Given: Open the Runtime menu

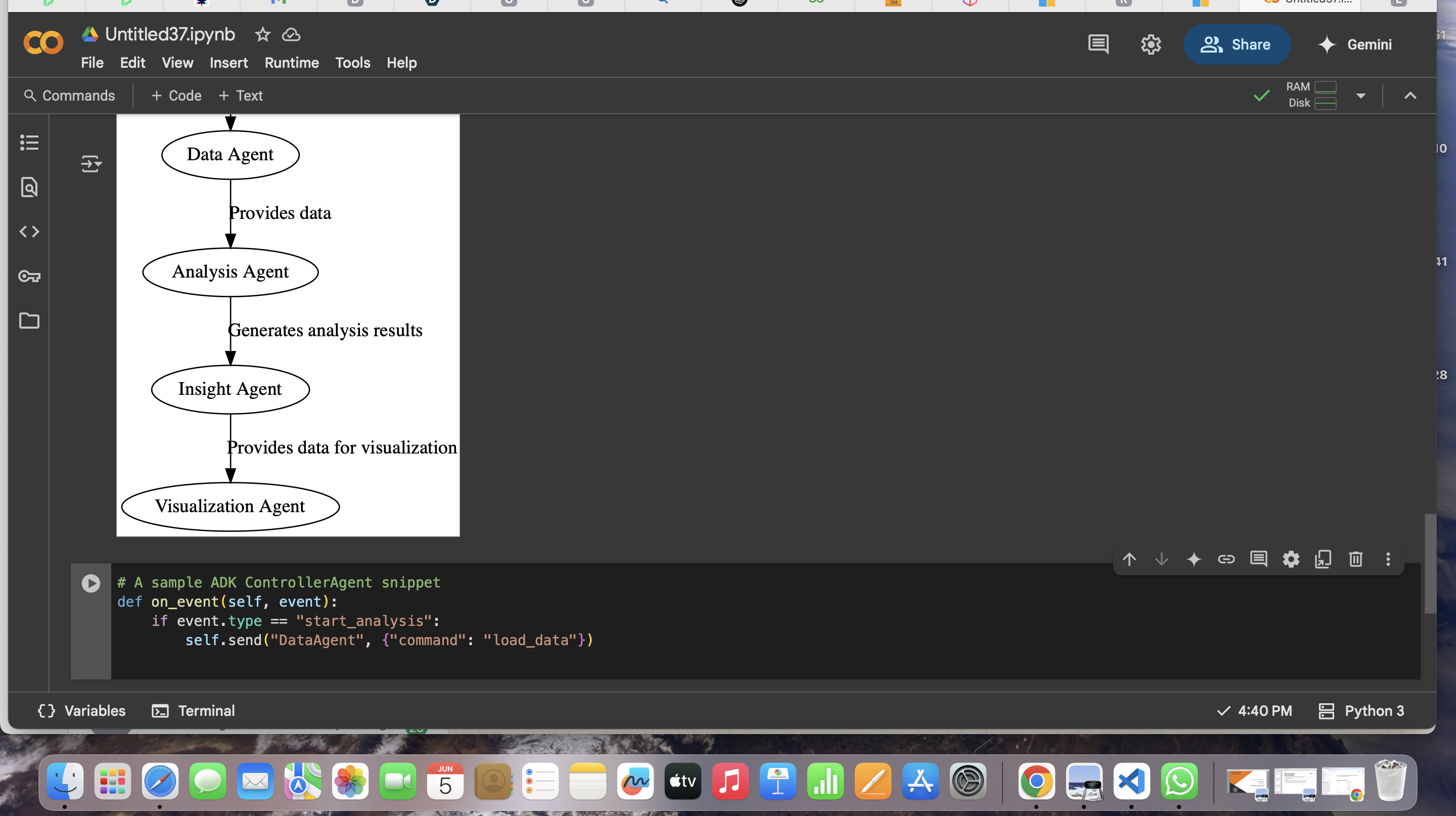Looking at the screenshot, I should [x=291, y=63].
